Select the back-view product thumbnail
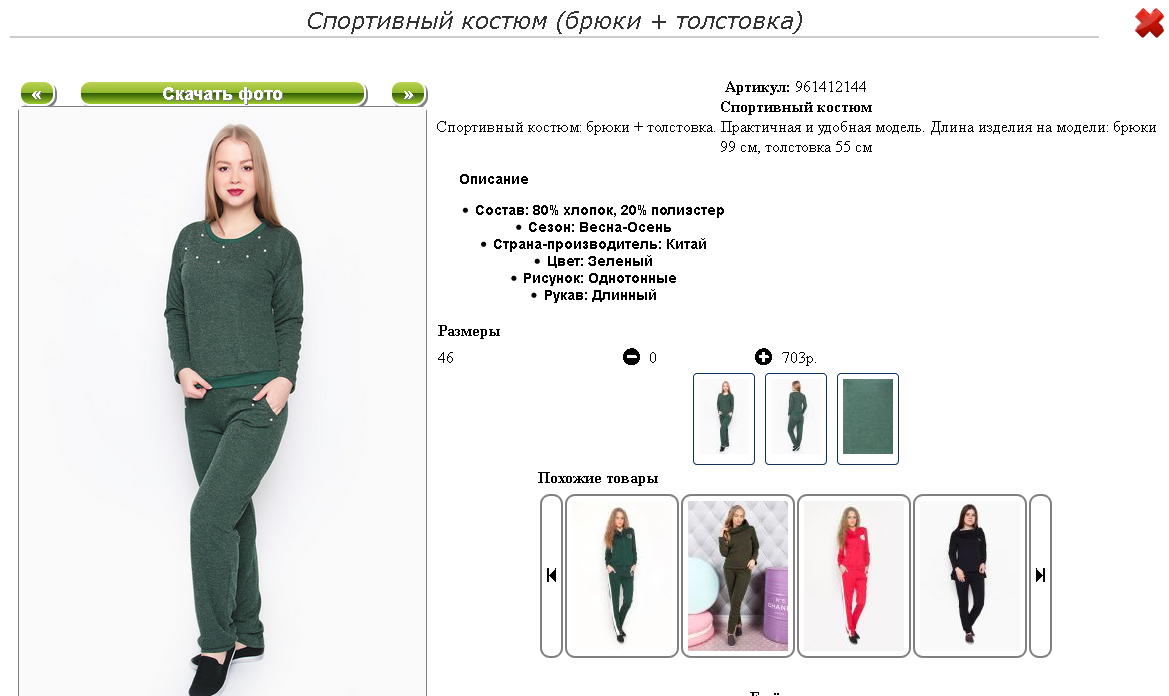1169x696 pixels. point(796,419)
